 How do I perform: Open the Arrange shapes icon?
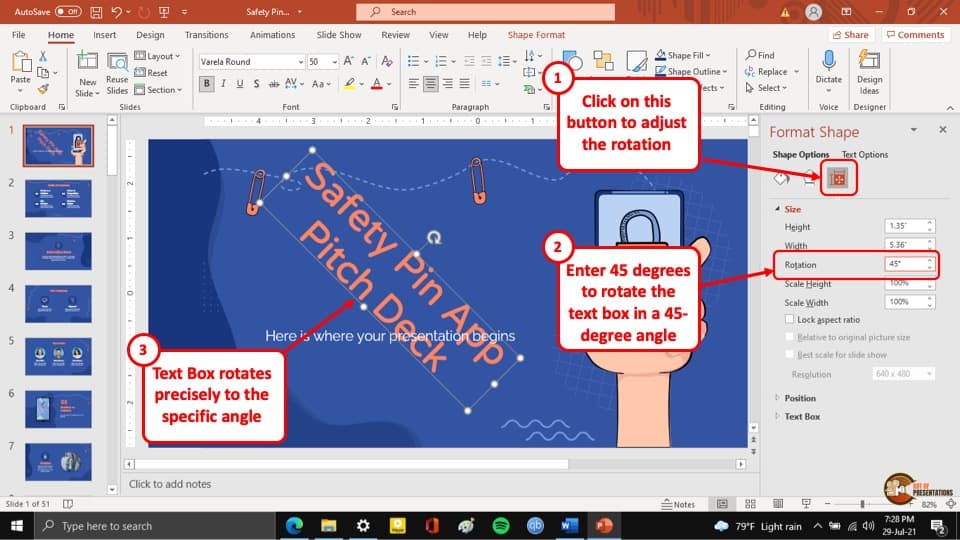603,61
